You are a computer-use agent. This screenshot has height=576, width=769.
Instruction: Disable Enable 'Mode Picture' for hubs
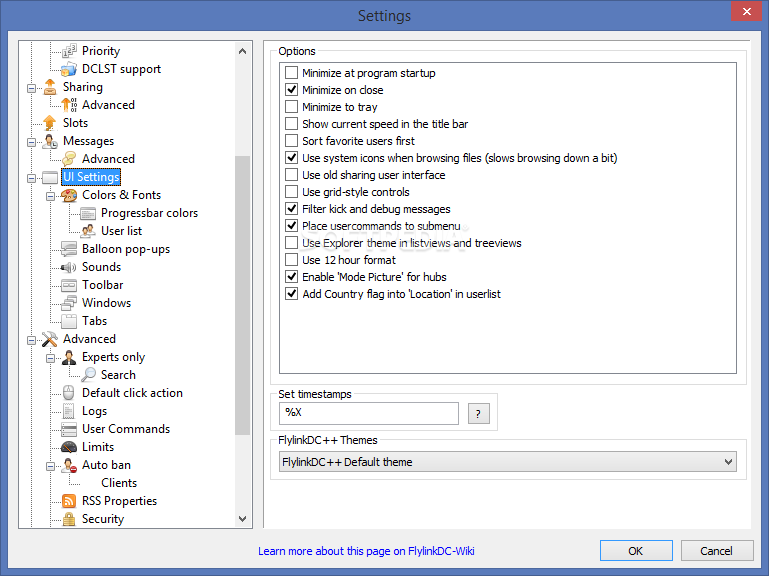291,277
